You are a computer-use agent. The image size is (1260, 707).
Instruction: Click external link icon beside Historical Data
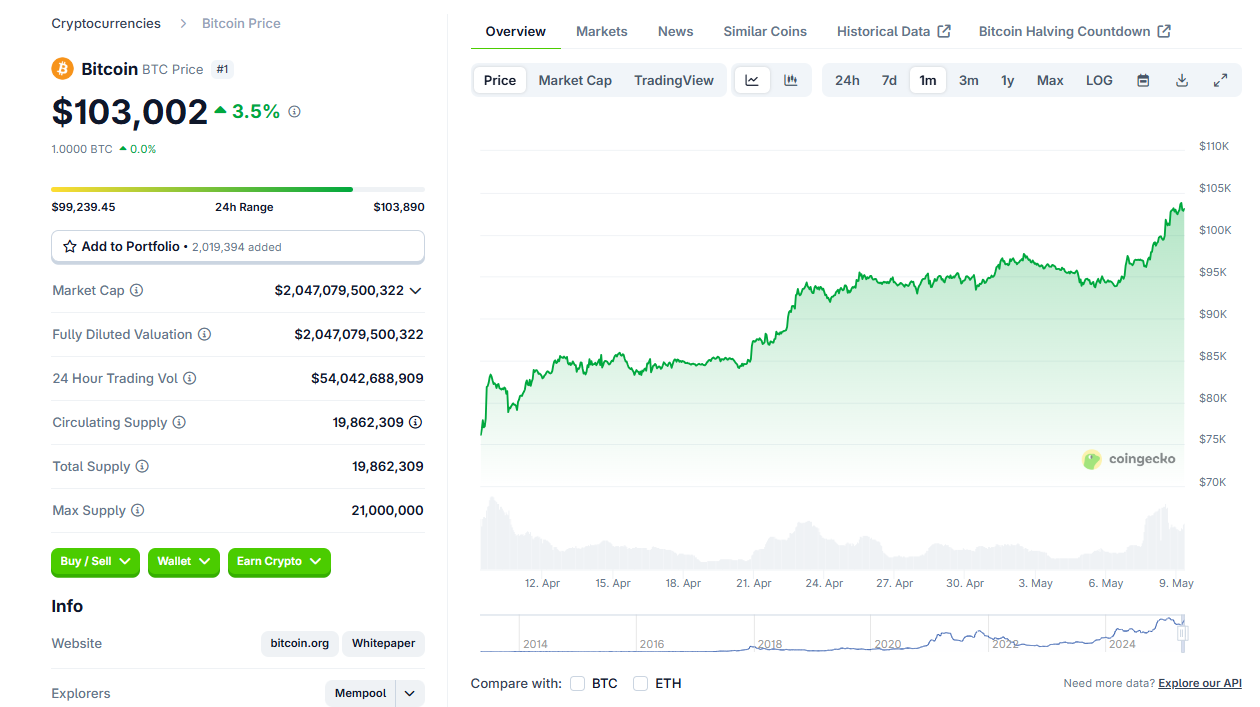coord(943,31)
